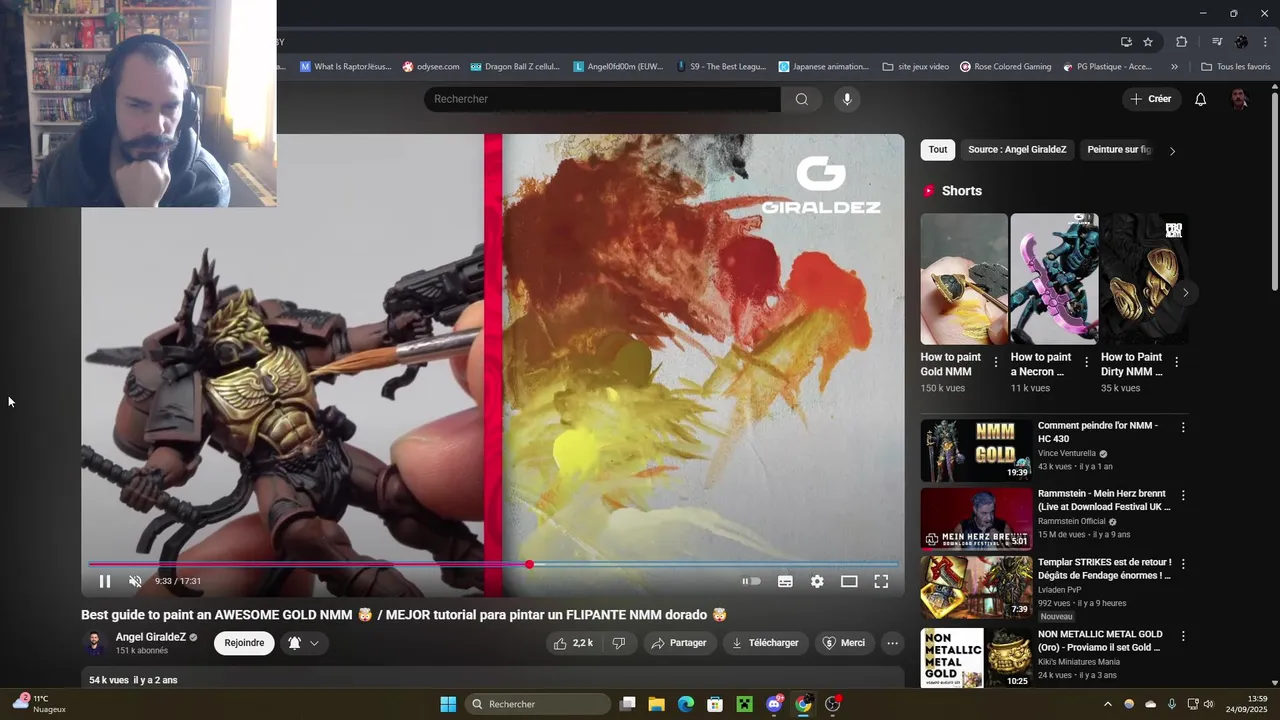Open File Explorer from taskbar
This screenshot has width=1280, height=720.
[x=656, y=704]
